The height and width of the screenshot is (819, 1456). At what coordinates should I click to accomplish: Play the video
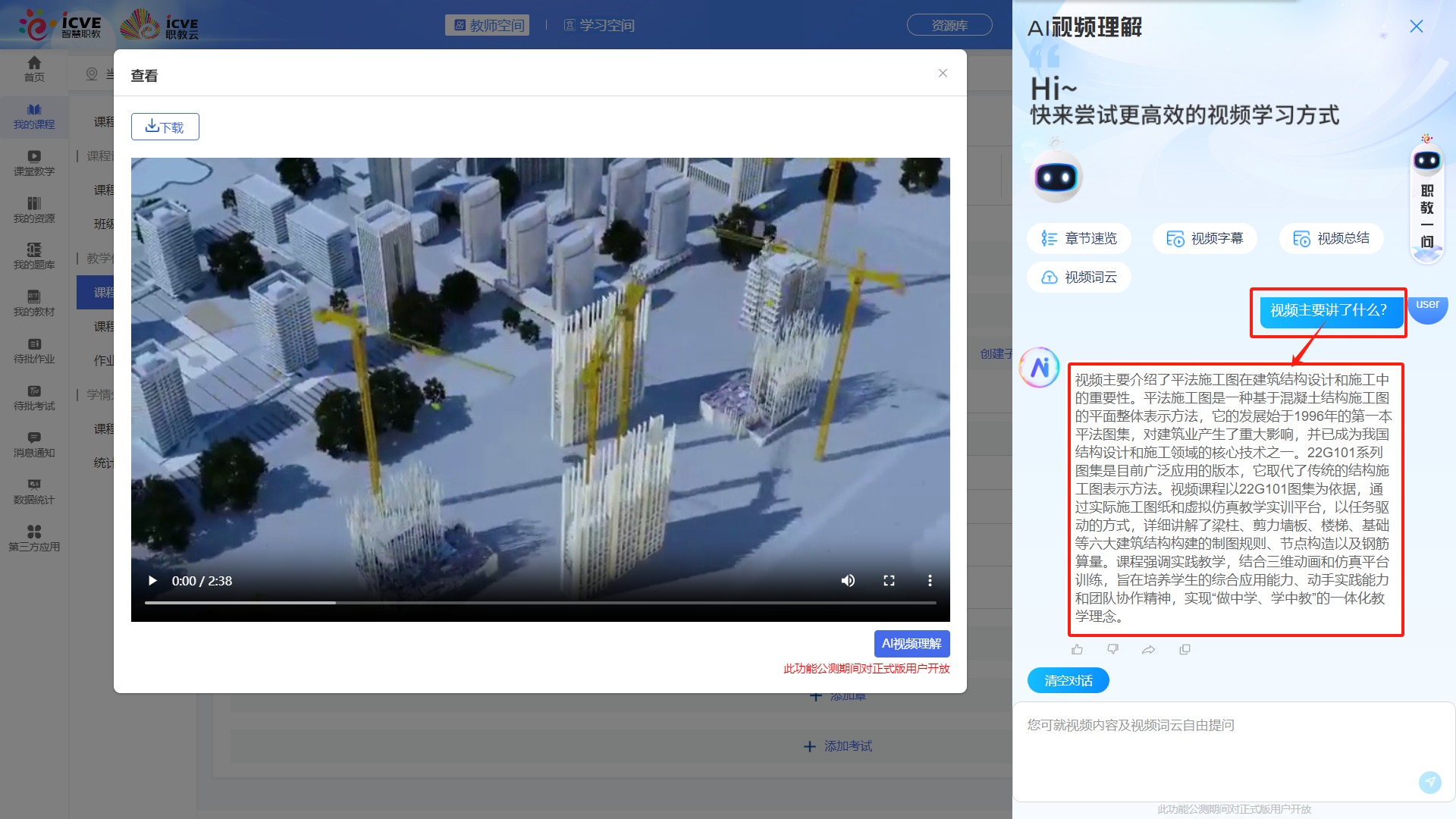click(152, 581)
